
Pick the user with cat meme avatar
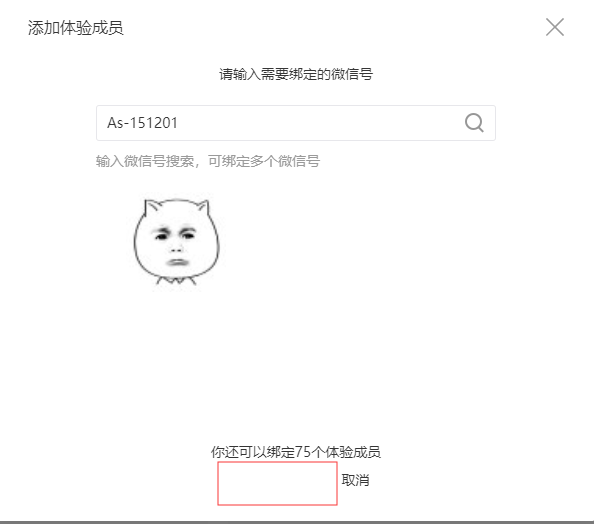pos(176,242)
